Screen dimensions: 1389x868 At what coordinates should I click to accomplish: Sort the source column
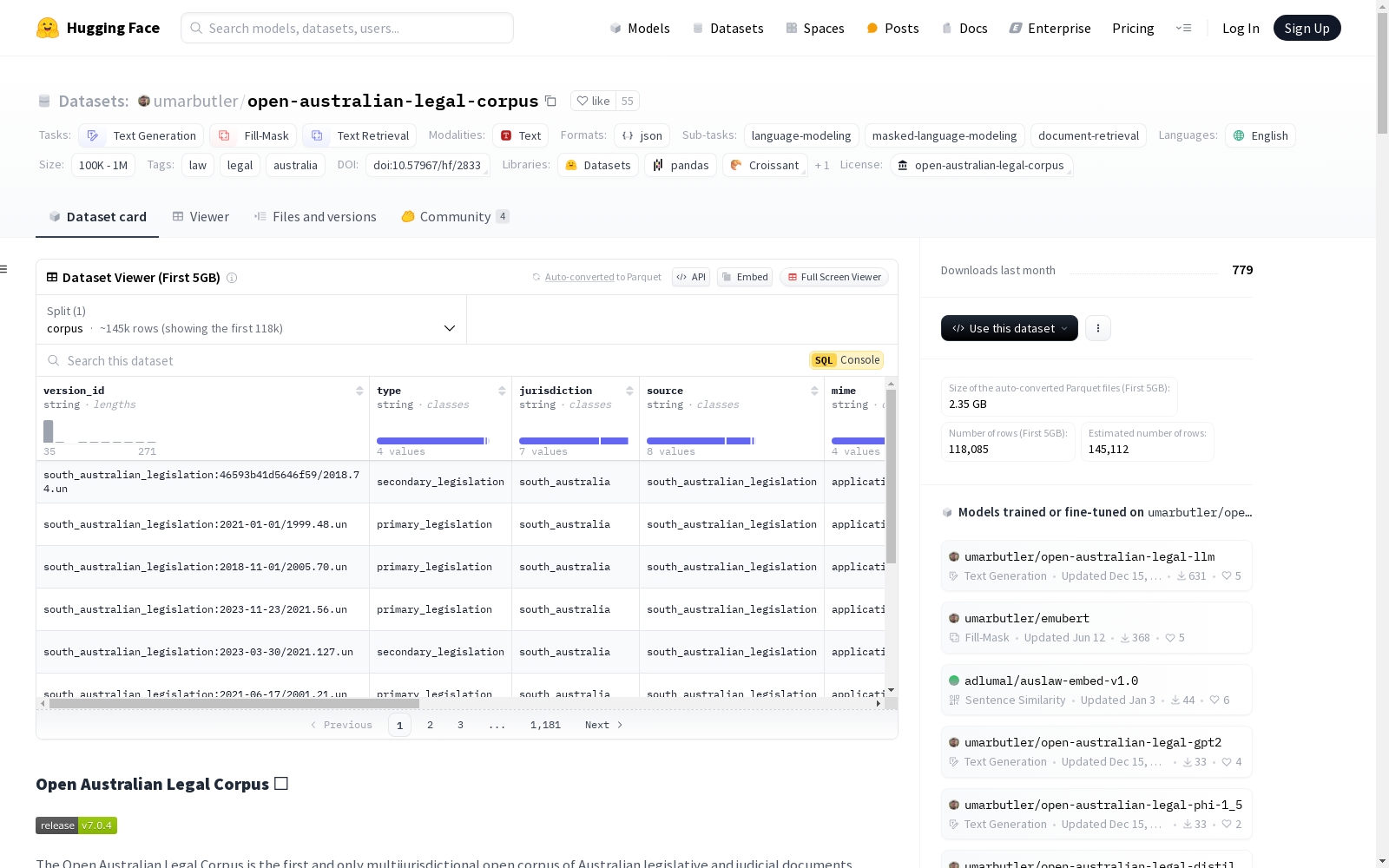tap(814, 391)
